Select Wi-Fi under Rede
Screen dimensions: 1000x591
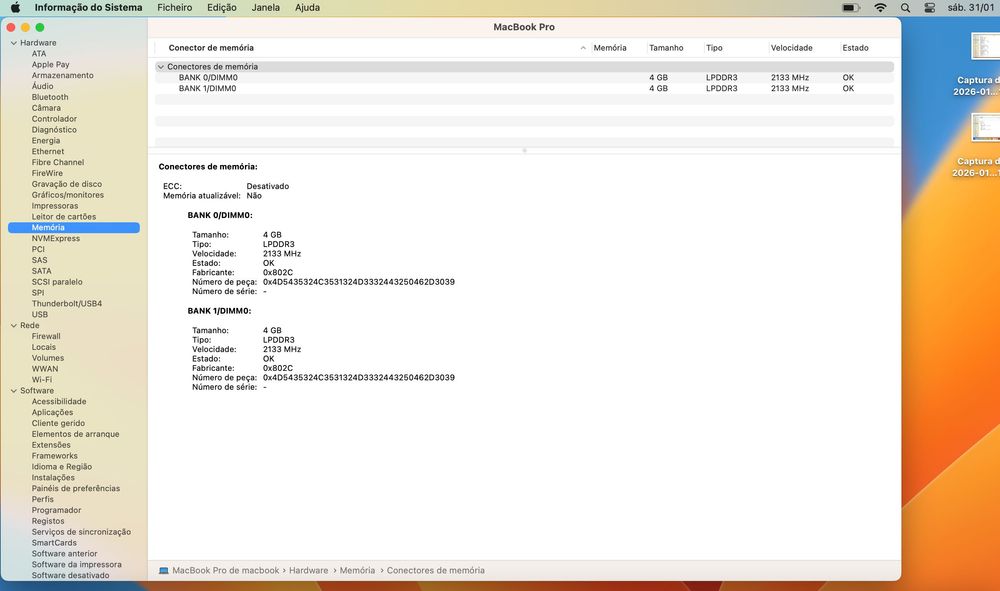[42, 379]
